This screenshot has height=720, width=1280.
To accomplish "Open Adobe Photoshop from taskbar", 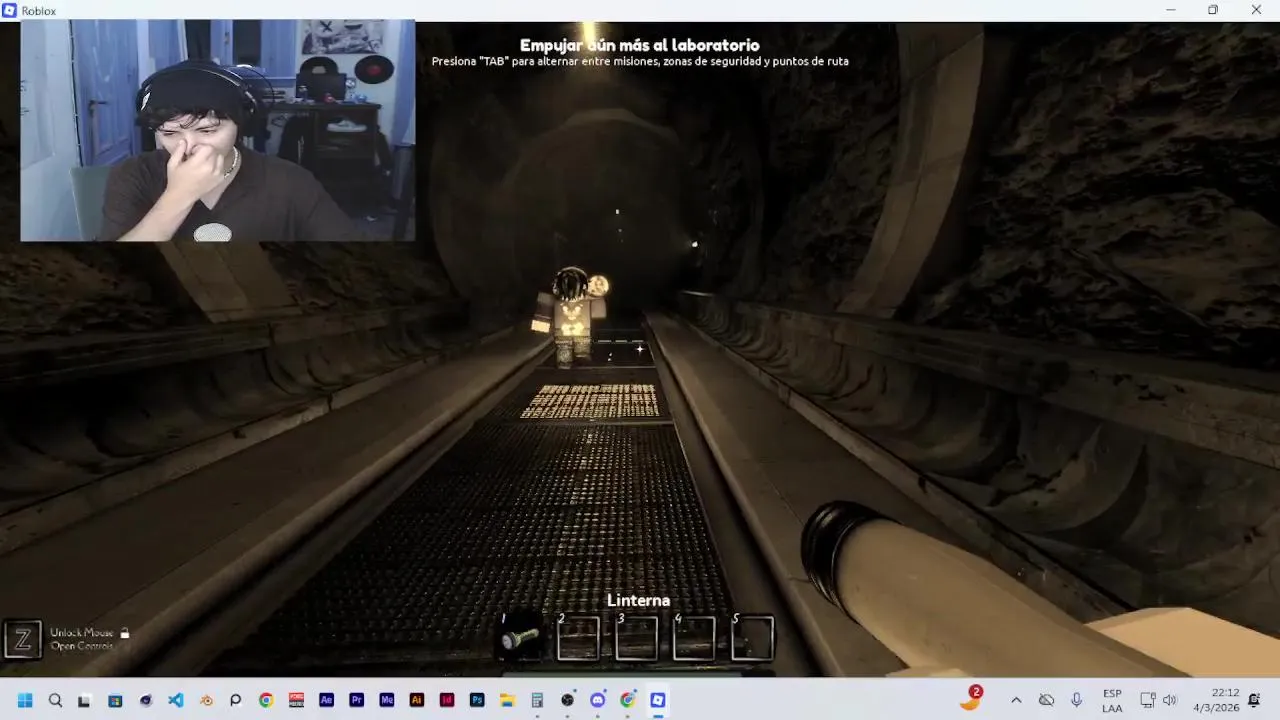I will 477,700.
